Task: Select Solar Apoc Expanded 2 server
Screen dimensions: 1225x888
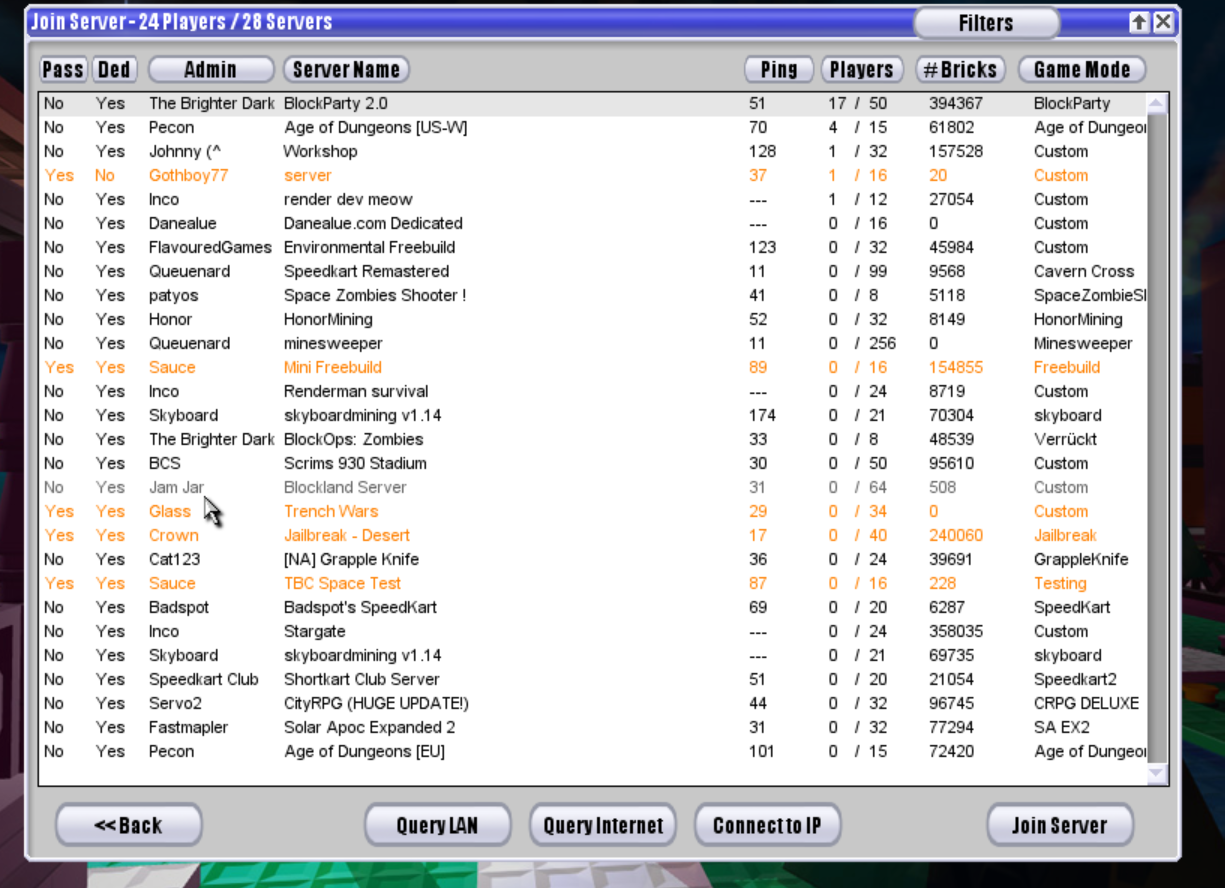Action: coord(593,727)
